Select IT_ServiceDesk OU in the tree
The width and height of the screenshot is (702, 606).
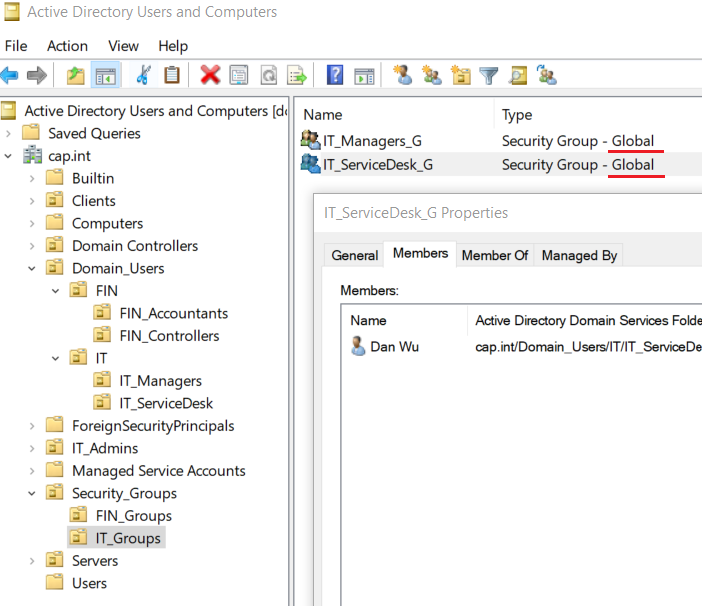[166, 403]
